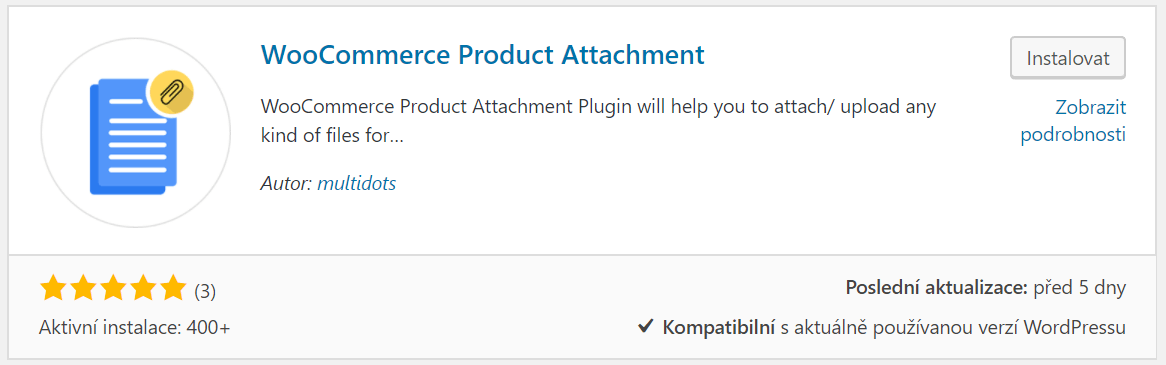Screen dimensions: 1166x365
Task: Open the multidots author link
Action: click(356, 183)
